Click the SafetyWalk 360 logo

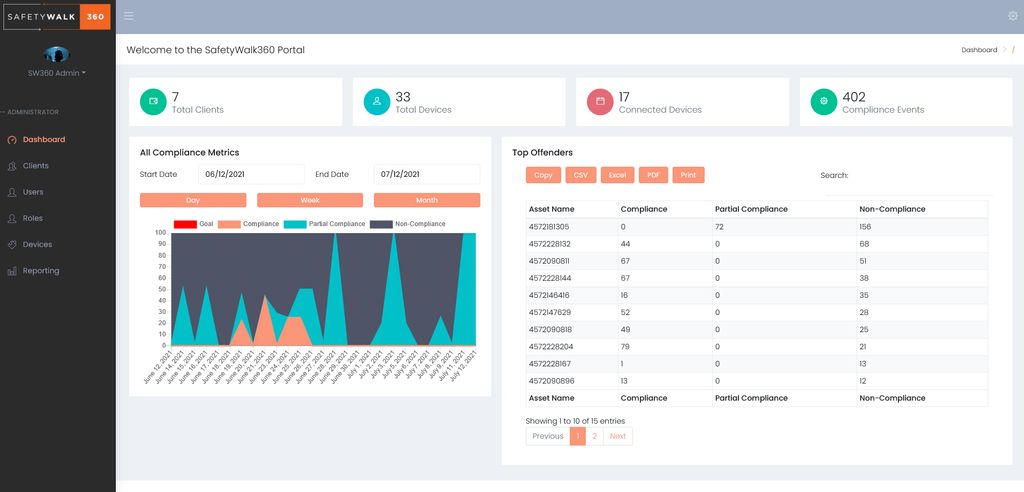[x=57, y=16]
